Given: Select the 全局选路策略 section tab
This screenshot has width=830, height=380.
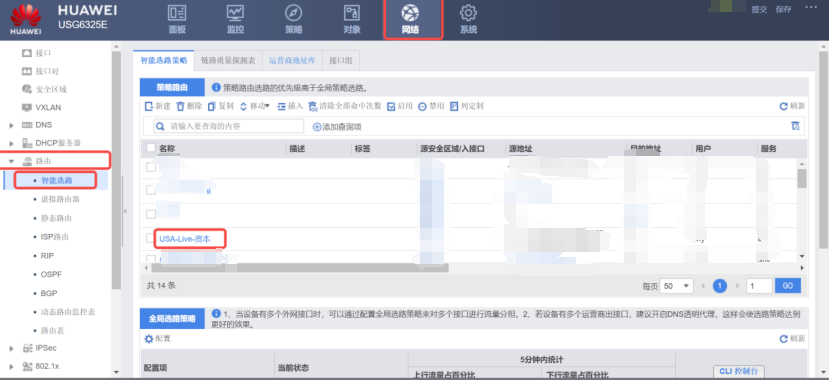Looking at the screenshot, I should coord(172,319).
